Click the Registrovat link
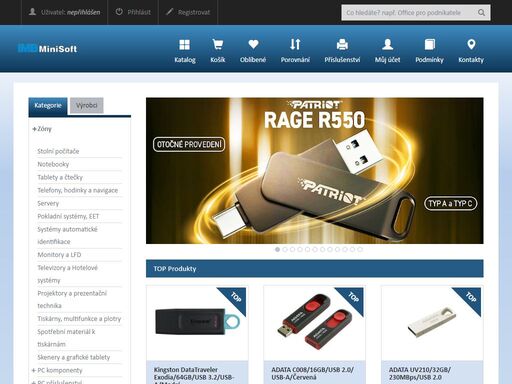 pyautogui.click(x=188, y=12)
